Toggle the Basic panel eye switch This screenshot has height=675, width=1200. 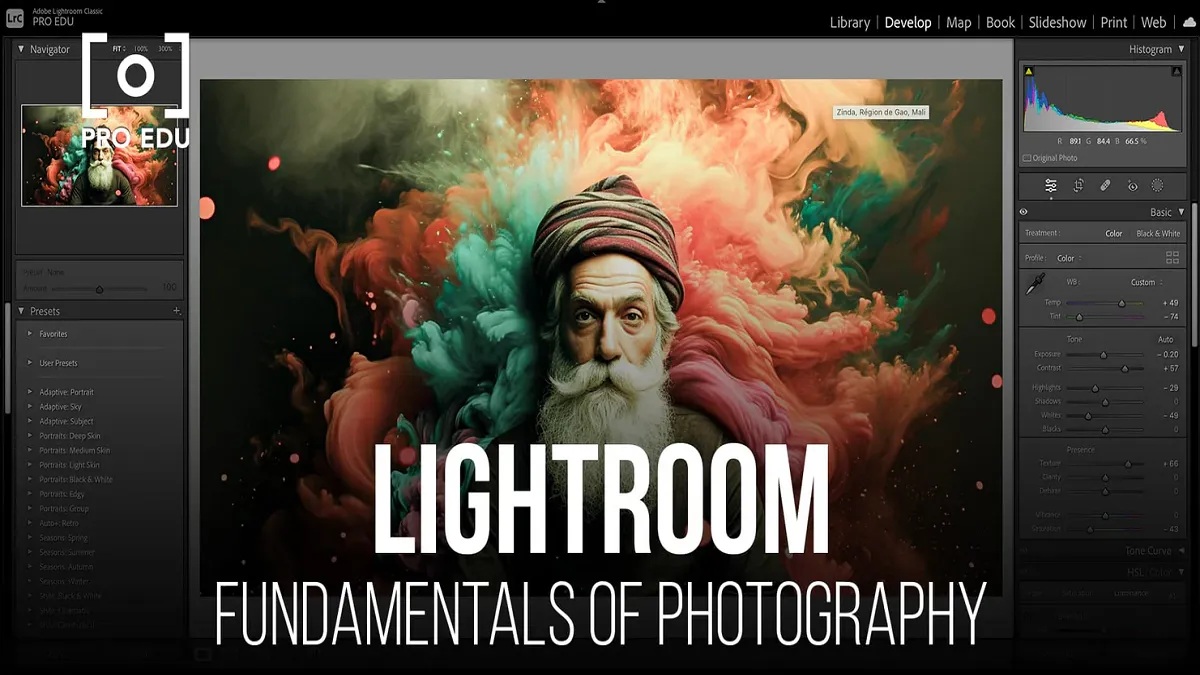[x=1024, y=212]
